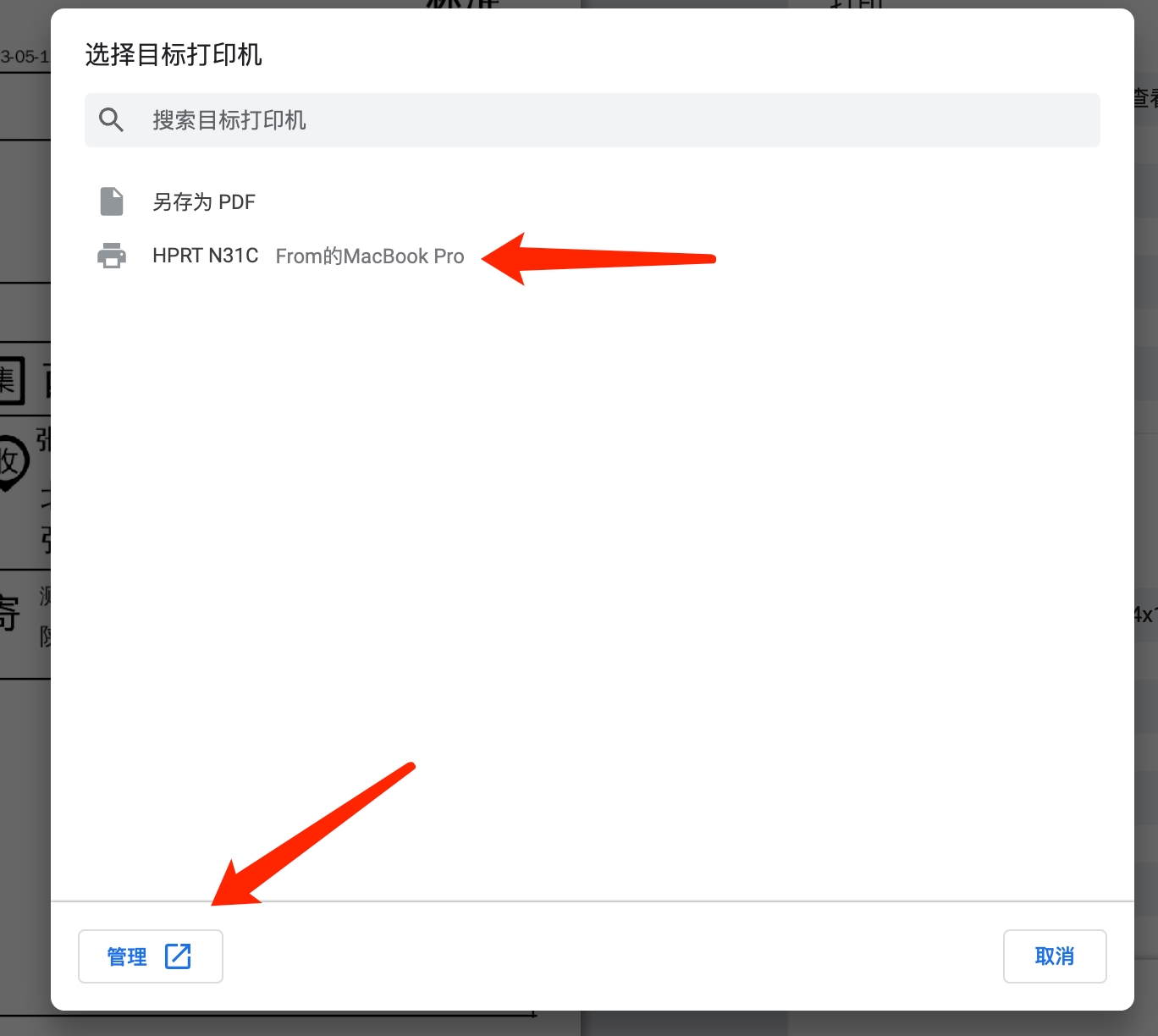Click the date text at top-left background

(25, 57)
